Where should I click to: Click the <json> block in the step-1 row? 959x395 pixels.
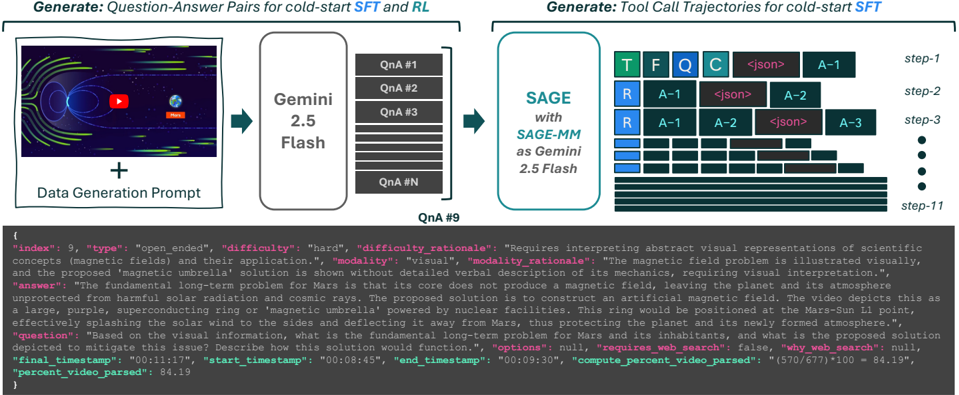coord(766,64)
